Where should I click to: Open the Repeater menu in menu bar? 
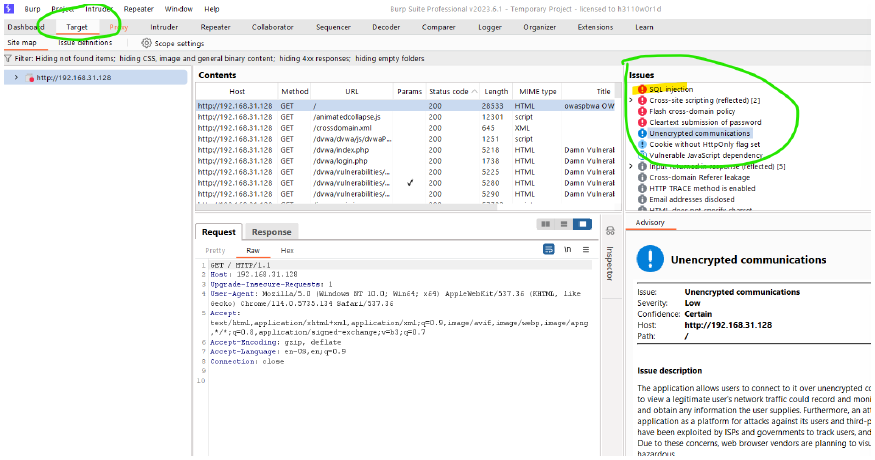pos(138,9)
